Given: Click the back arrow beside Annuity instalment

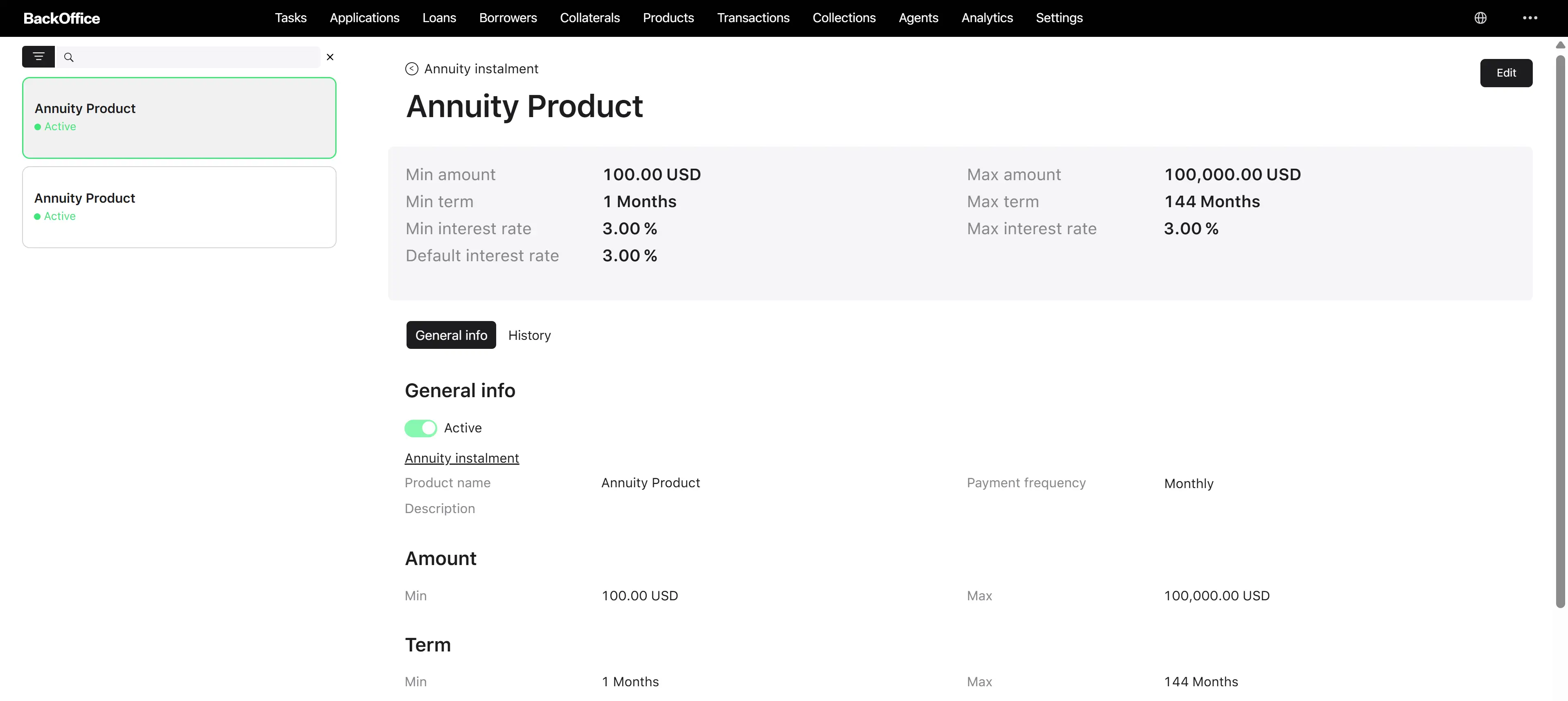Looking at the screenshot, I should pos(411,69).
